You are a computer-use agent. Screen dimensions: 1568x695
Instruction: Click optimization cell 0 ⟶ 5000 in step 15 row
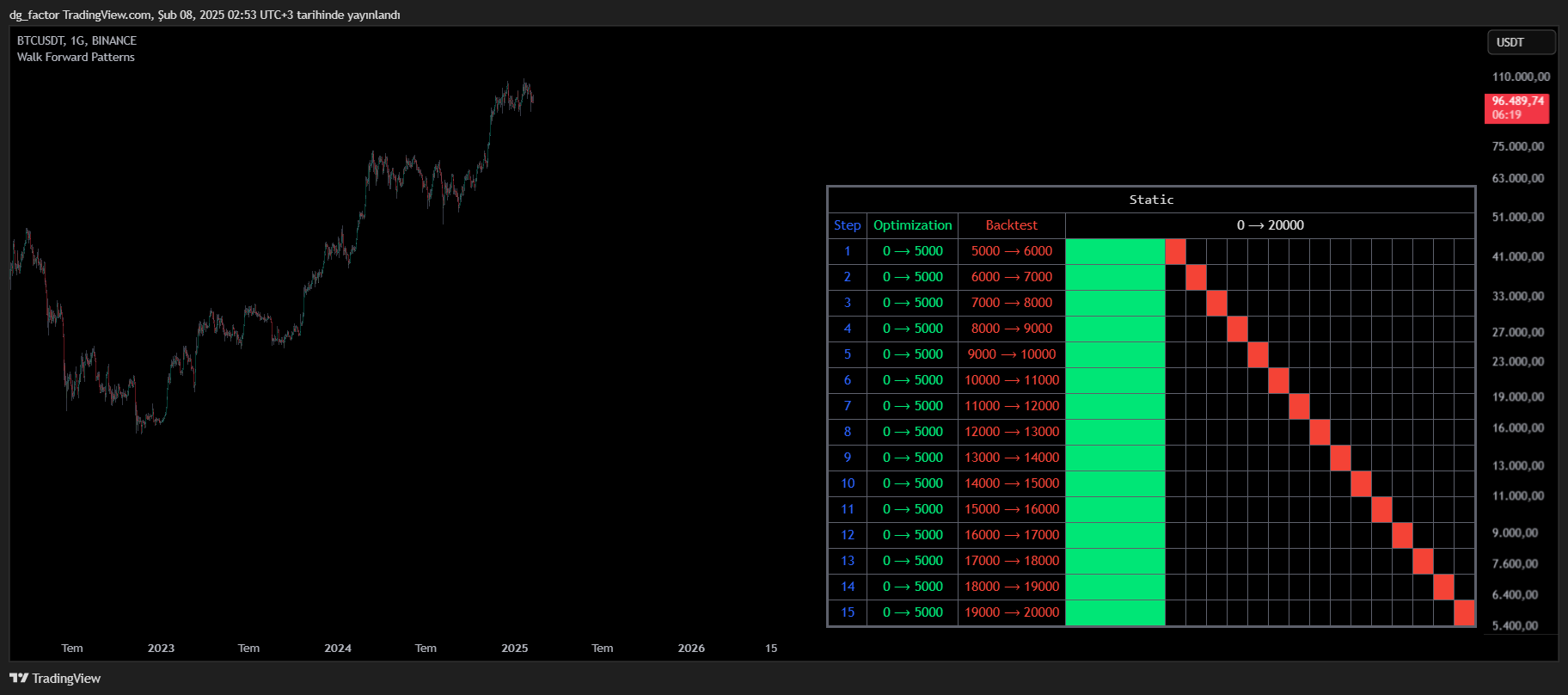[913, 612]
